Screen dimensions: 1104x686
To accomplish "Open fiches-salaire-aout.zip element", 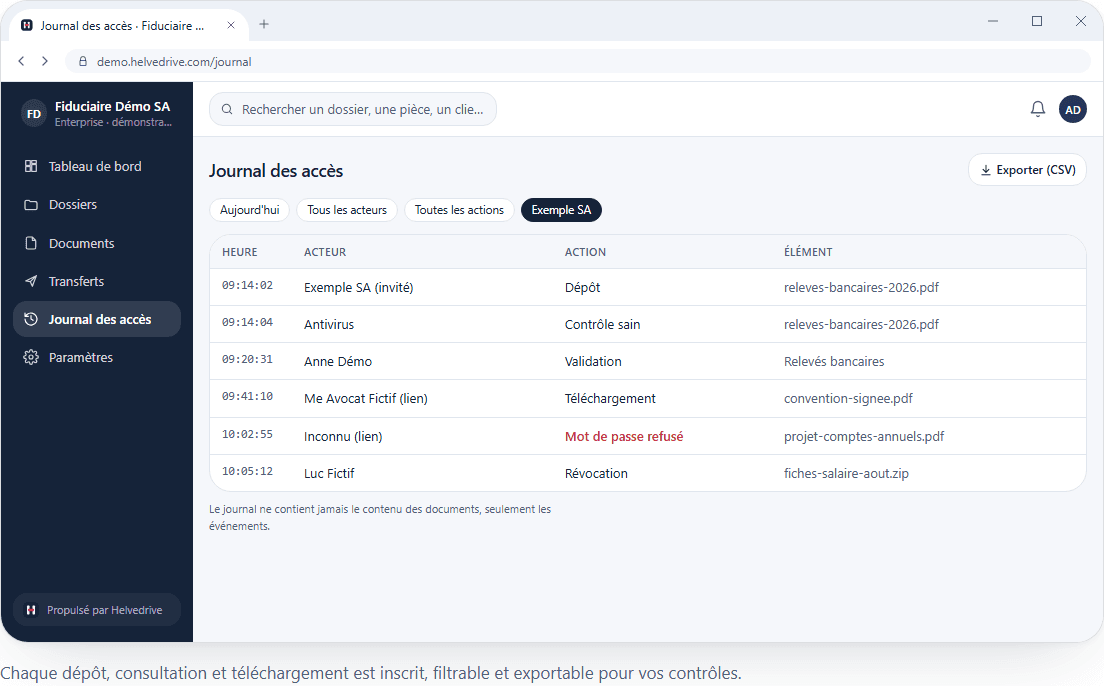I will pyautogui.click(x=846, y=473).
